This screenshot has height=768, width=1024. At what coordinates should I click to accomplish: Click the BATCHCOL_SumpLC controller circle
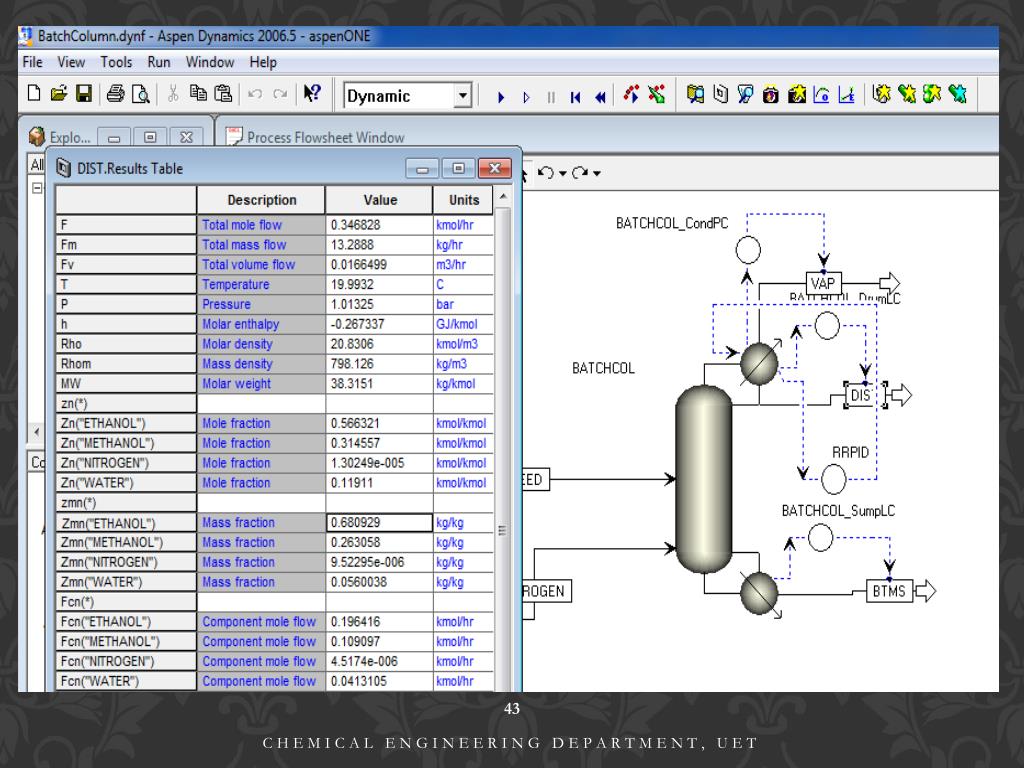(x=821, y=538)
